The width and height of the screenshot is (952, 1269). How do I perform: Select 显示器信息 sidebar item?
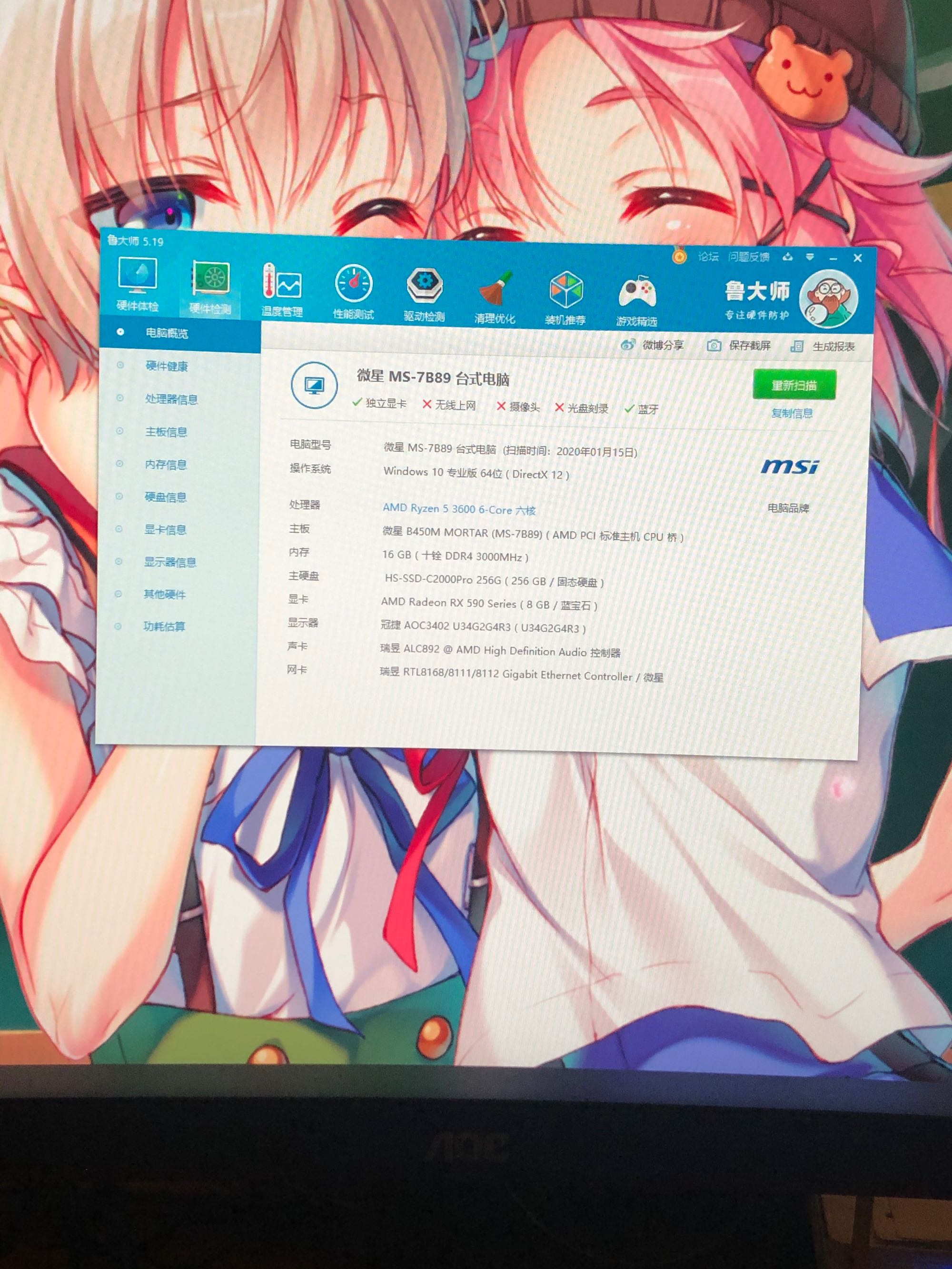pyautogui.click(x=170, y=562)
